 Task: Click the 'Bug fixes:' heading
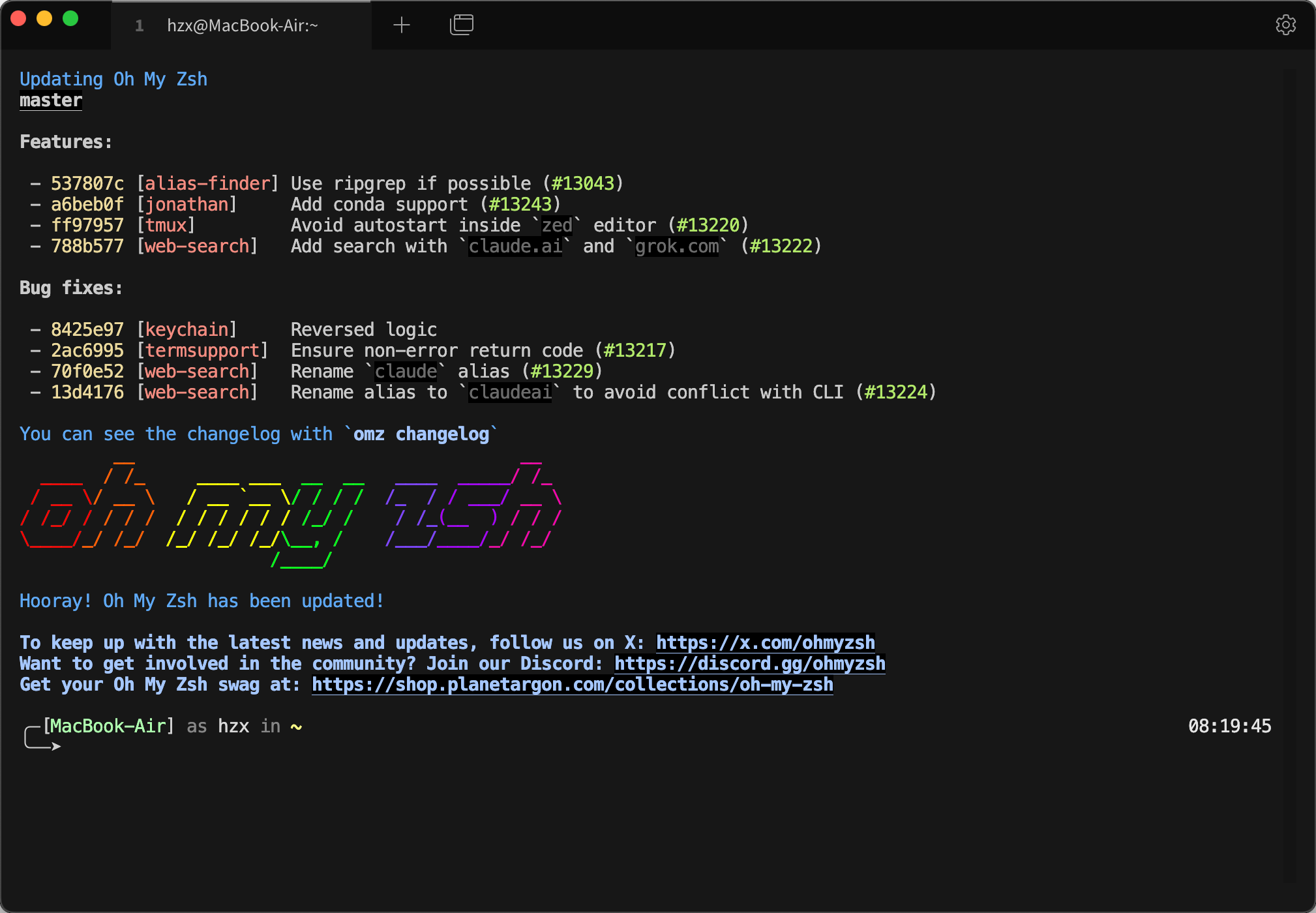pos(71,288)
